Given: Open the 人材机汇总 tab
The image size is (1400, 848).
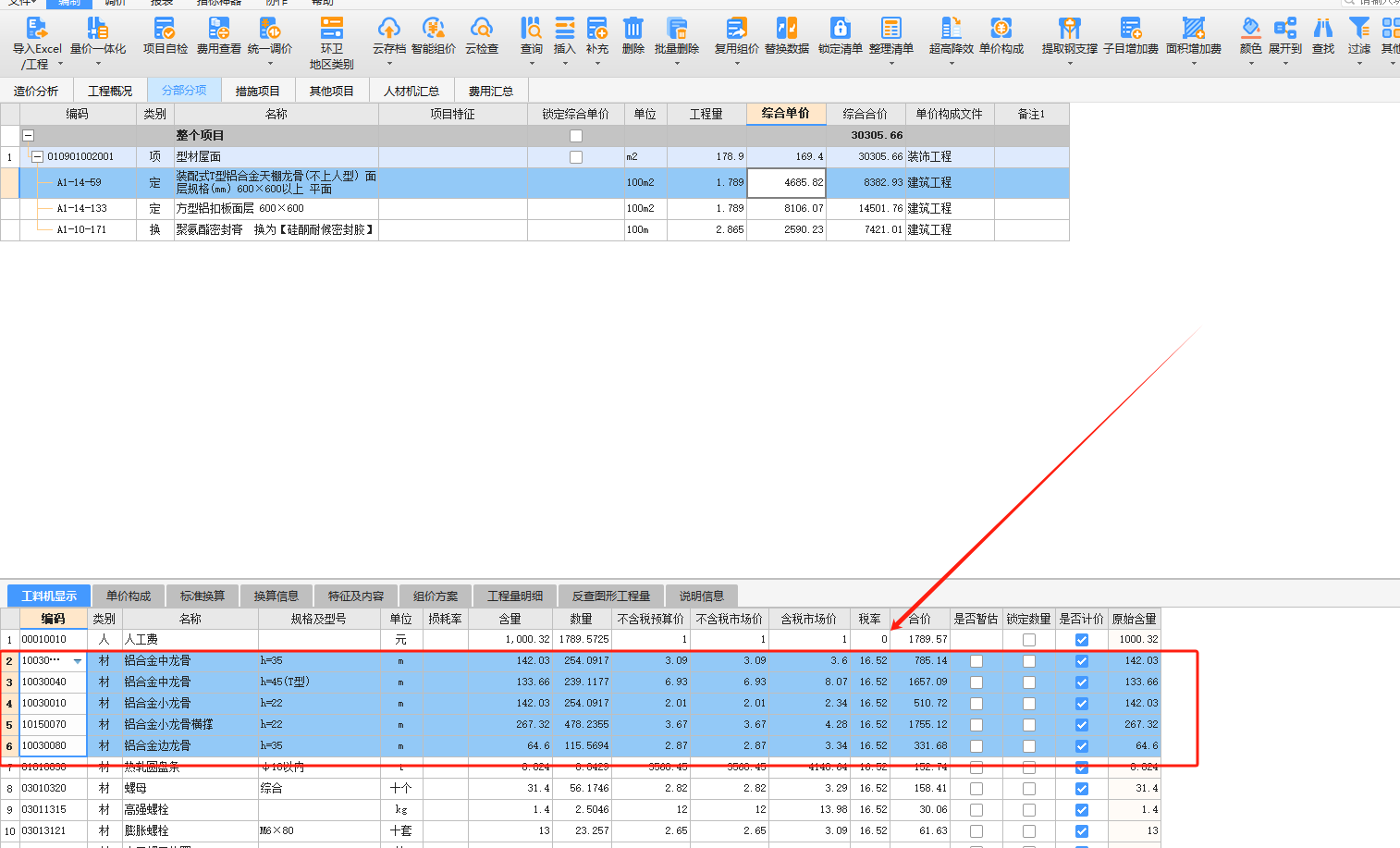Looking at the screenshot, I should [411, 91].
